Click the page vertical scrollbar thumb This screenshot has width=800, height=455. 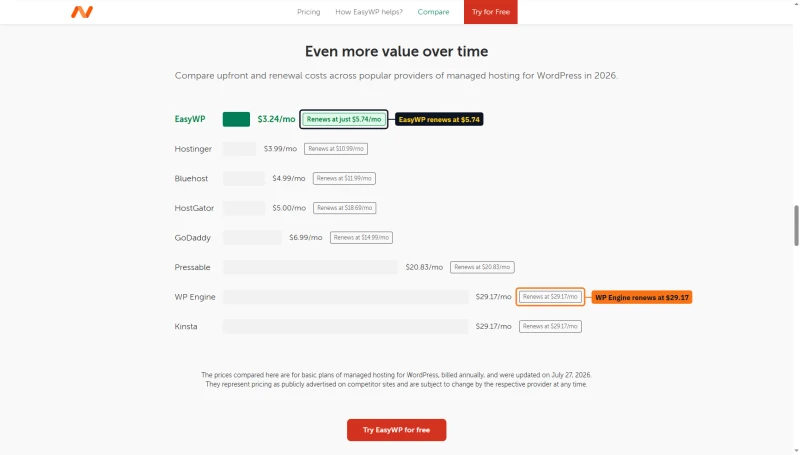coord(796,225)
